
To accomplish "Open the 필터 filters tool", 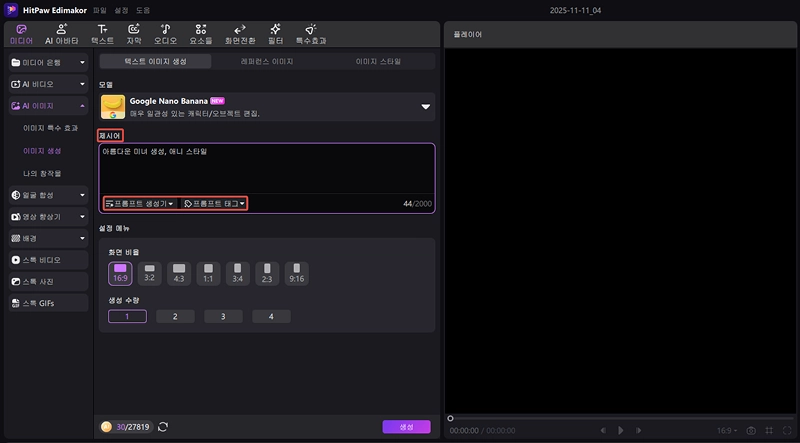I will pos(276,34).
